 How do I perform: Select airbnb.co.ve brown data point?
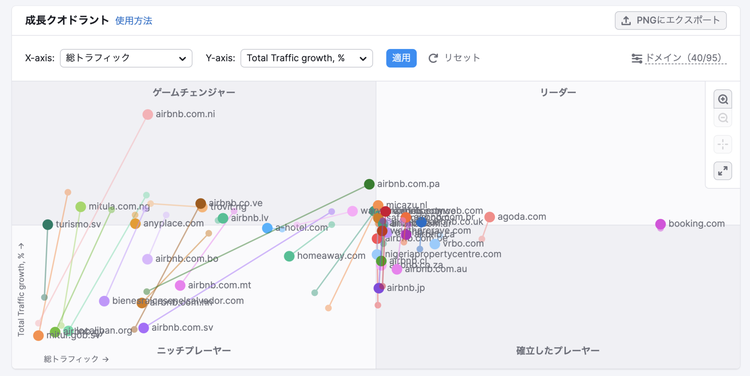(x=201, y=204)
